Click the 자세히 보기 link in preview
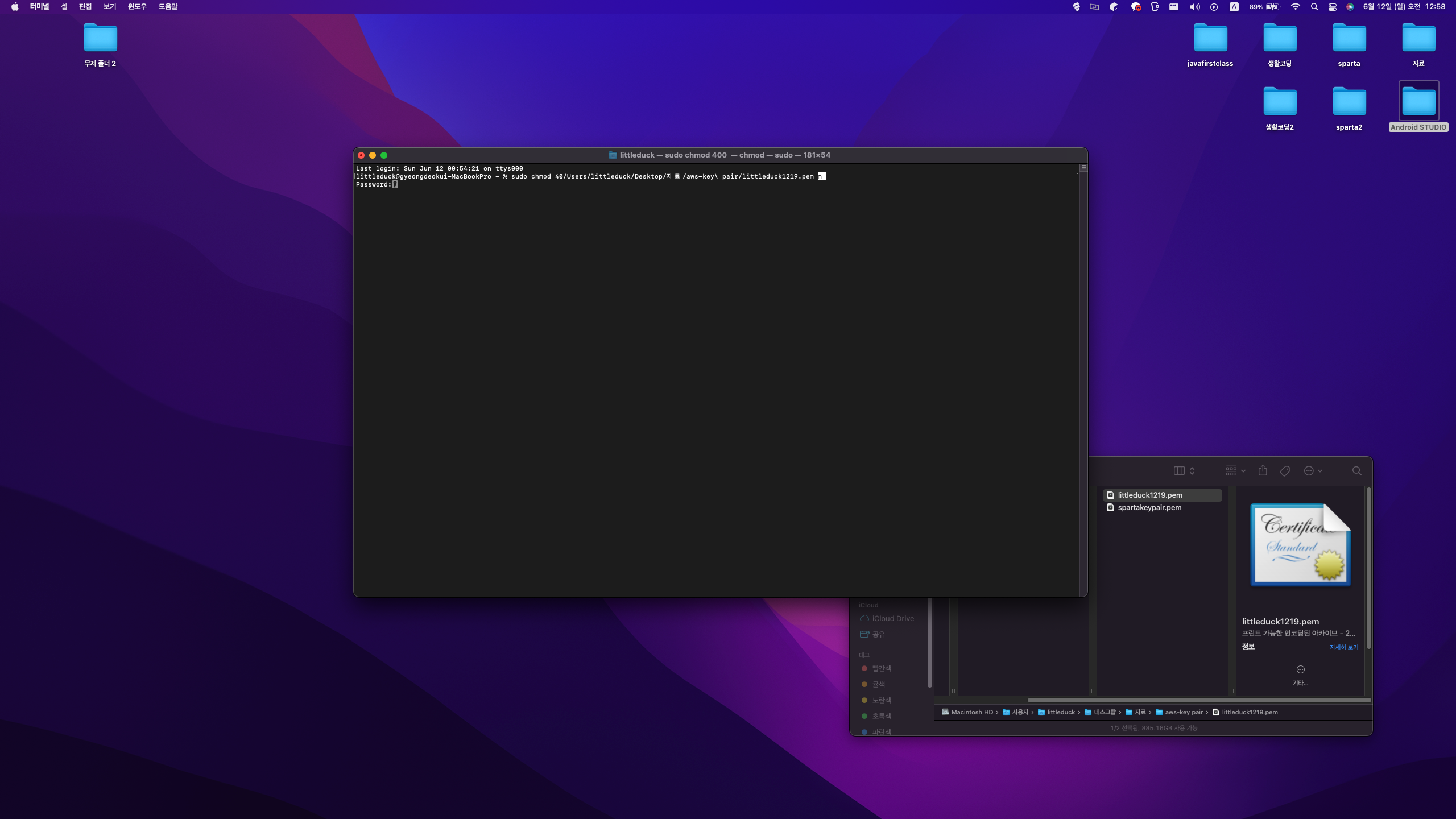The height and width of the screenshot is (819, 1456). pos(1343,647)
